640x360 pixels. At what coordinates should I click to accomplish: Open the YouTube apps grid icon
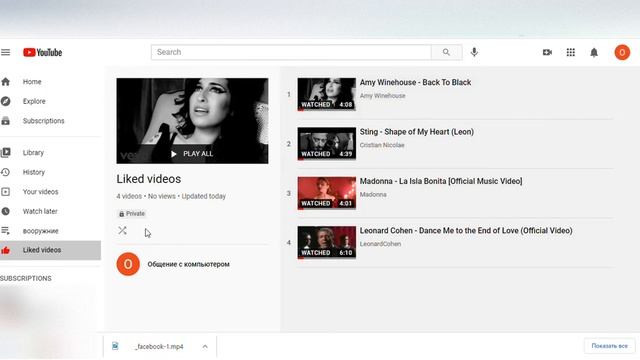(571, 52)
